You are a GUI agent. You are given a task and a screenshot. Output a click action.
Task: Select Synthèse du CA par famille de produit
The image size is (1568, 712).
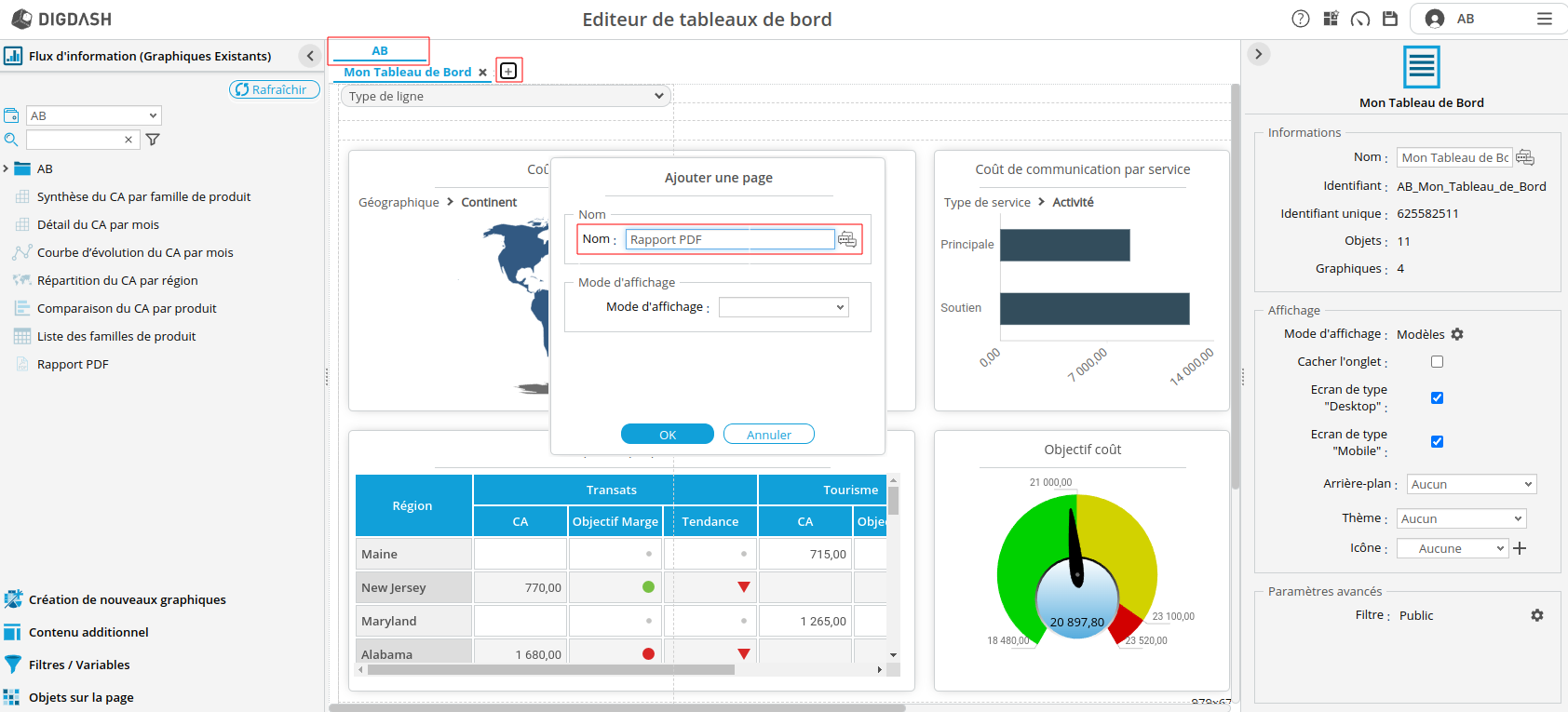click(x=143, y=196)
